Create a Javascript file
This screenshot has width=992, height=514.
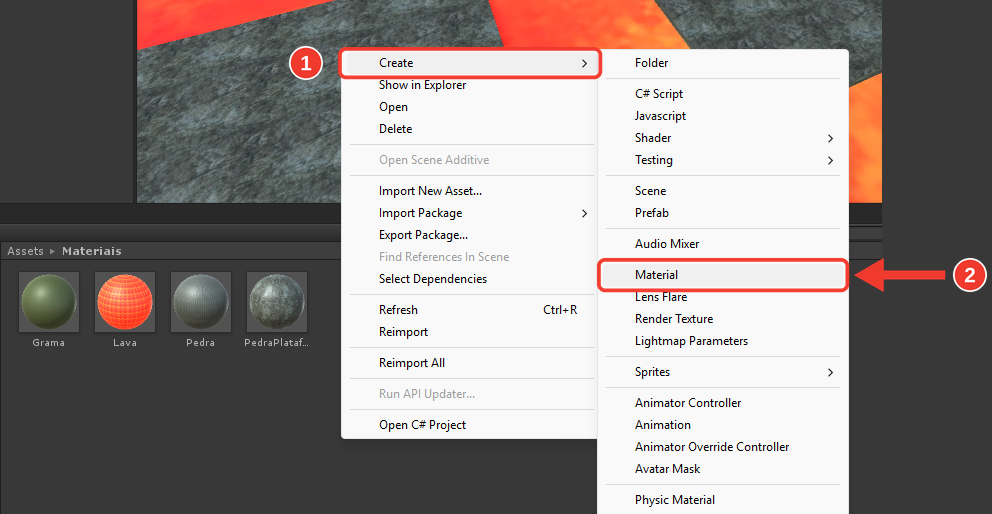(x=722, y=116)
